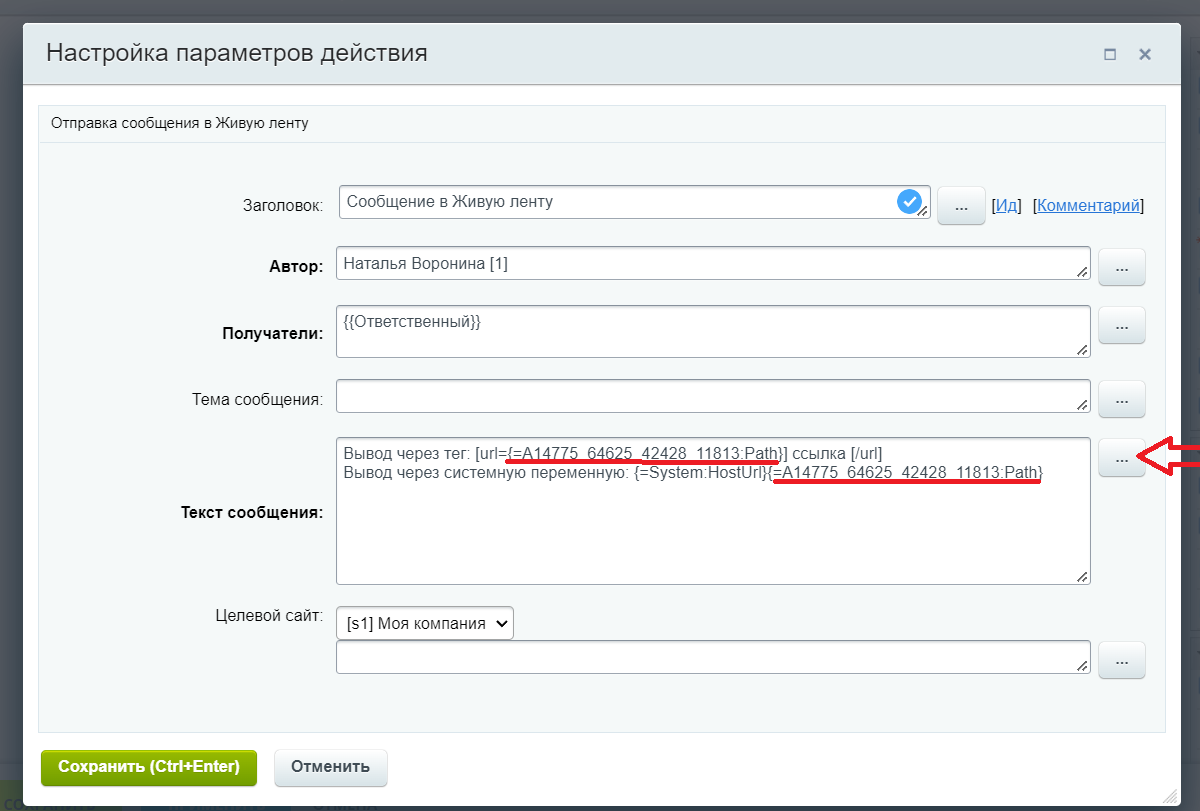This screenshot has height=811, width=1200.
Task: Expand the Целевой сайт dropdown
Action: (425, 623)
